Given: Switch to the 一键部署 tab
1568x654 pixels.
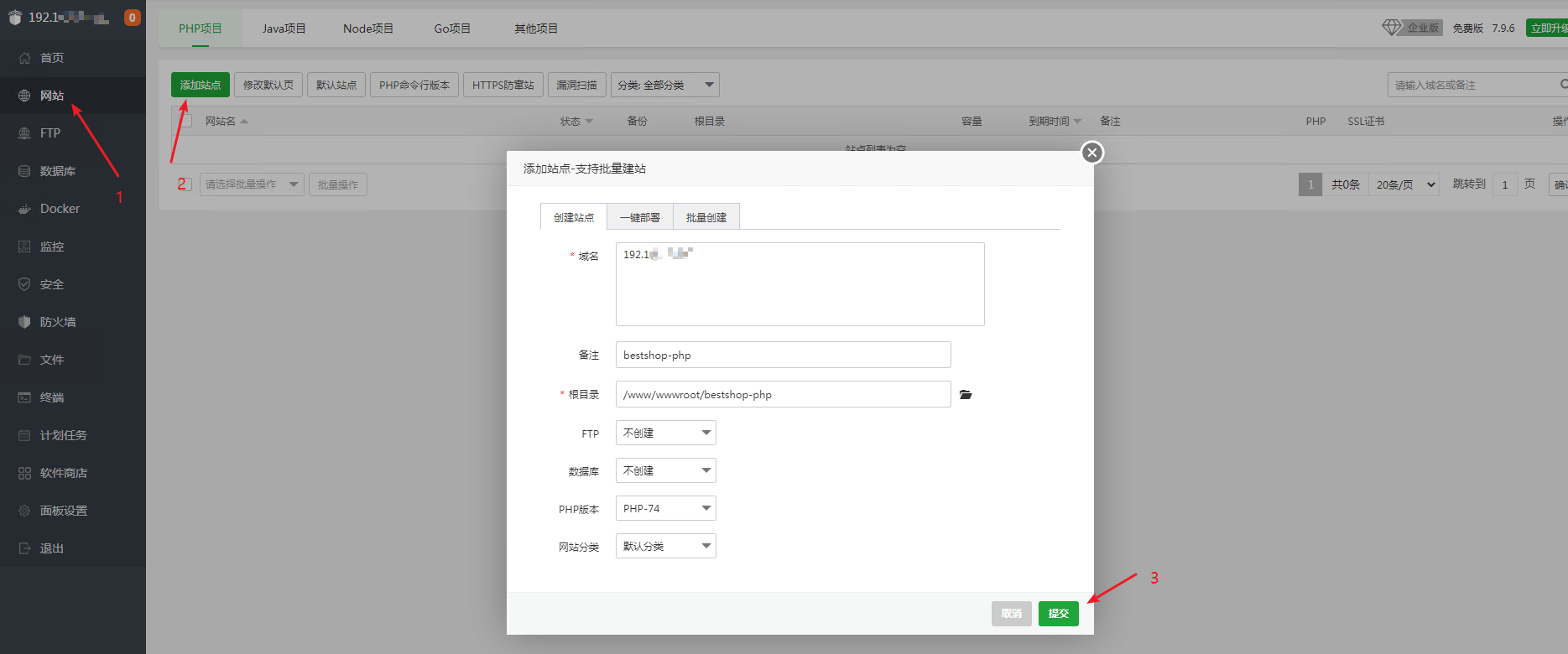Looking at the screenshot, I should [639, 217].
